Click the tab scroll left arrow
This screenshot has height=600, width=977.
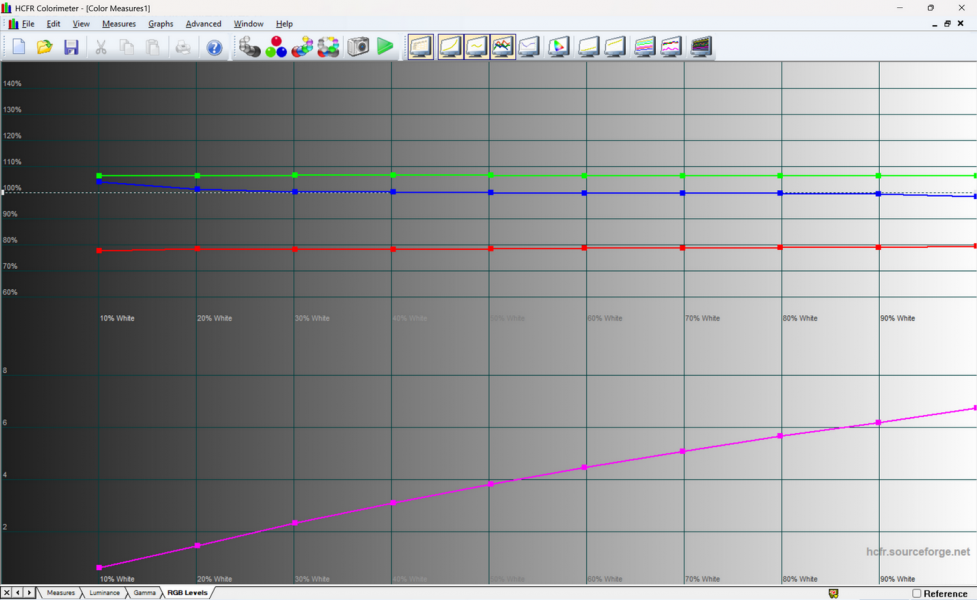tap(17, 593)
